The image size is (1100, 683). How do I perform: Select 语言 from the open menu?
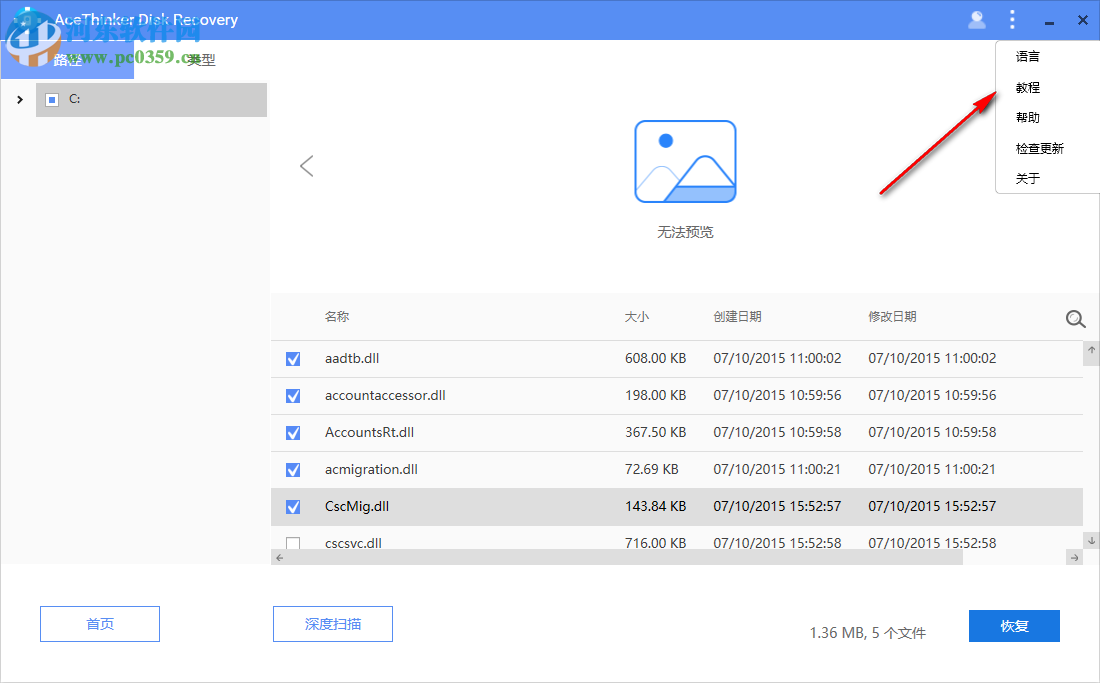click(x=1027, y=56)
